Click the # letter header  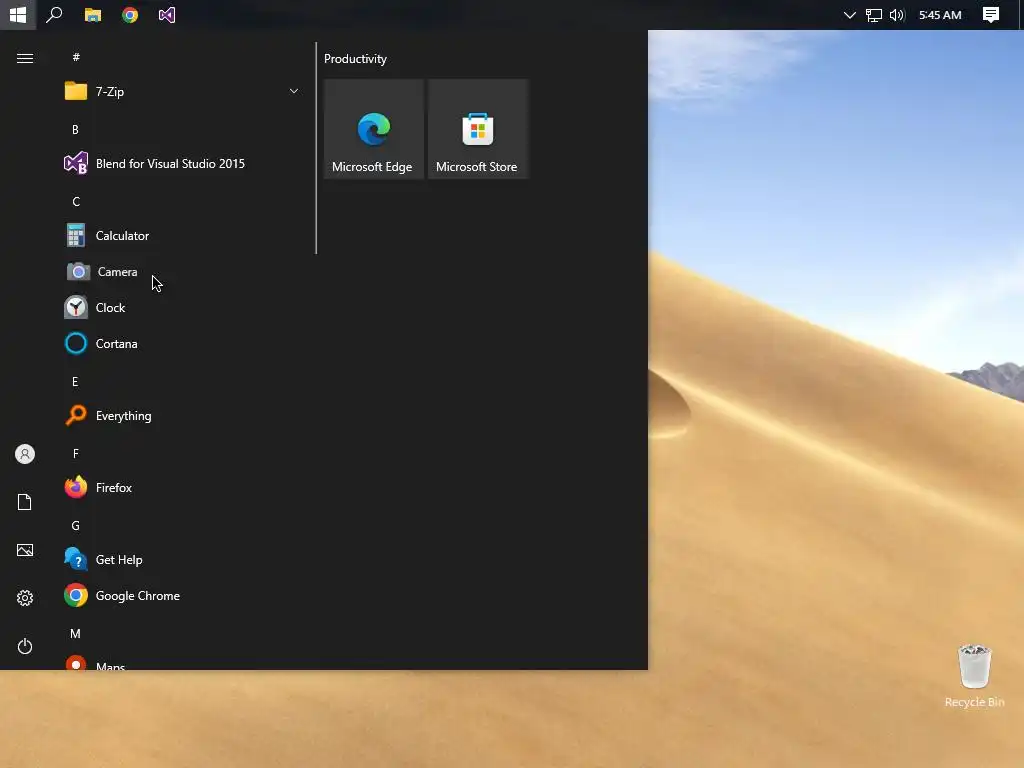click(x=76, y=57)
